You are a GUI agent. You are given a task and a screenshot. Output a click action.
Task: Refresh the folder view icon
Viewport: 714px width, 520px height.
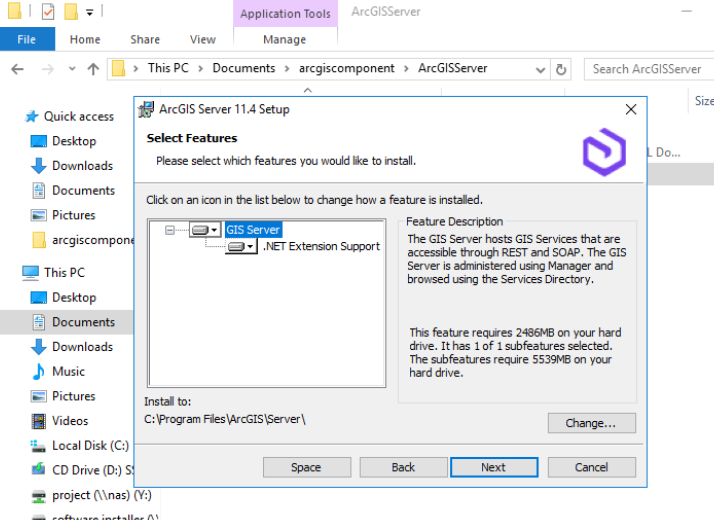[x=561, y=69]
